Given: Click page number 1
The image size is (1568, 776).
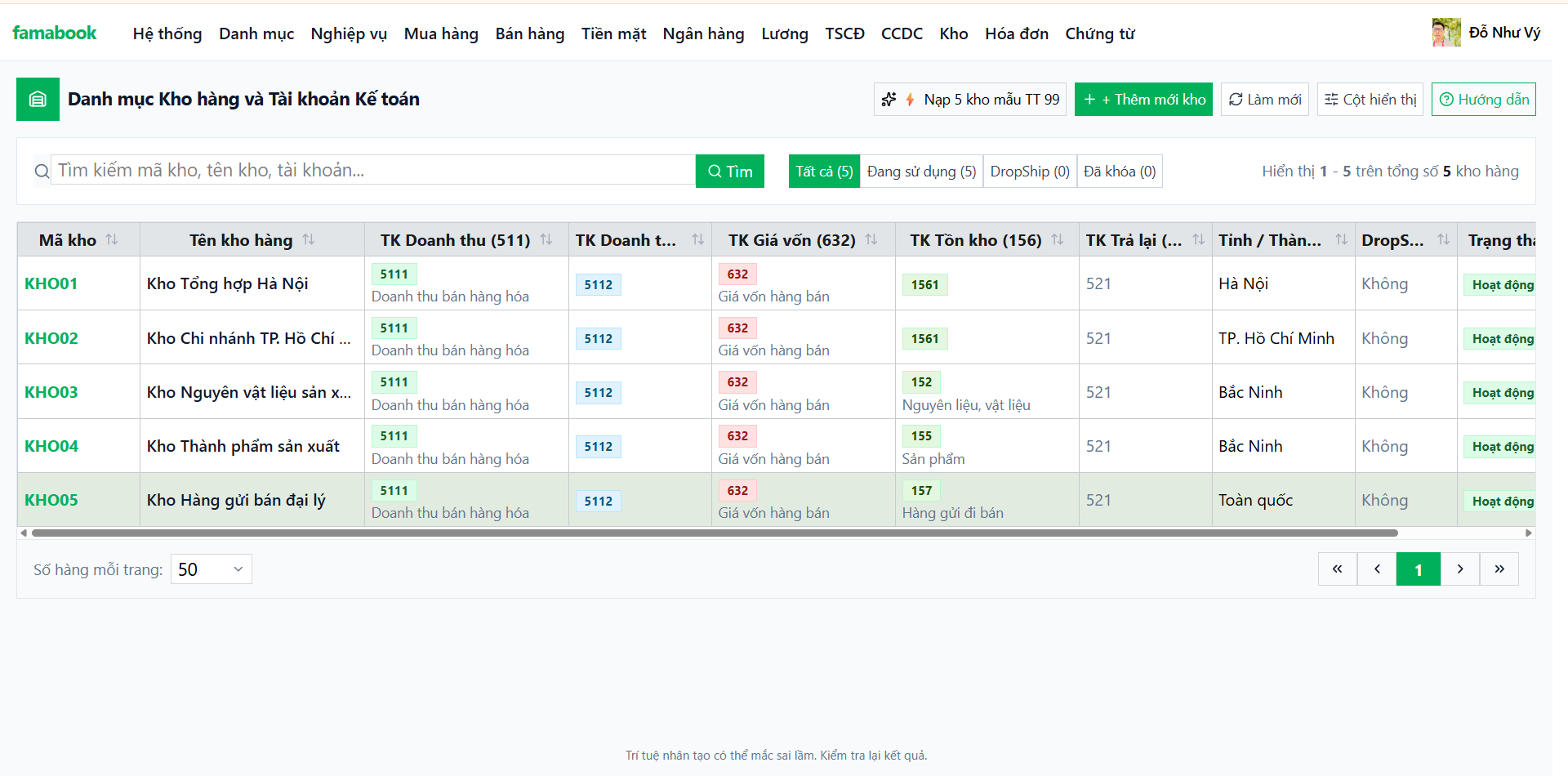Looking at the screenshot, I should pos(1419,569).
